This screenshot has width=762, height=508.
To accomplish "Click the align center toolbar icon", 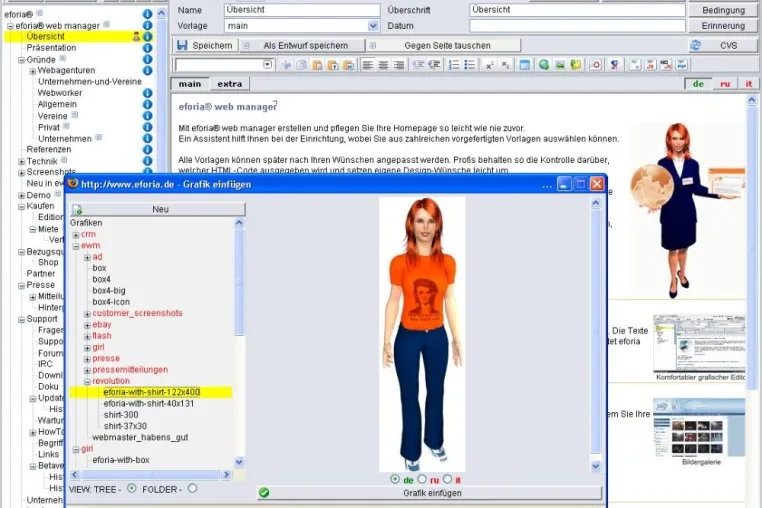I will point(383,65).
